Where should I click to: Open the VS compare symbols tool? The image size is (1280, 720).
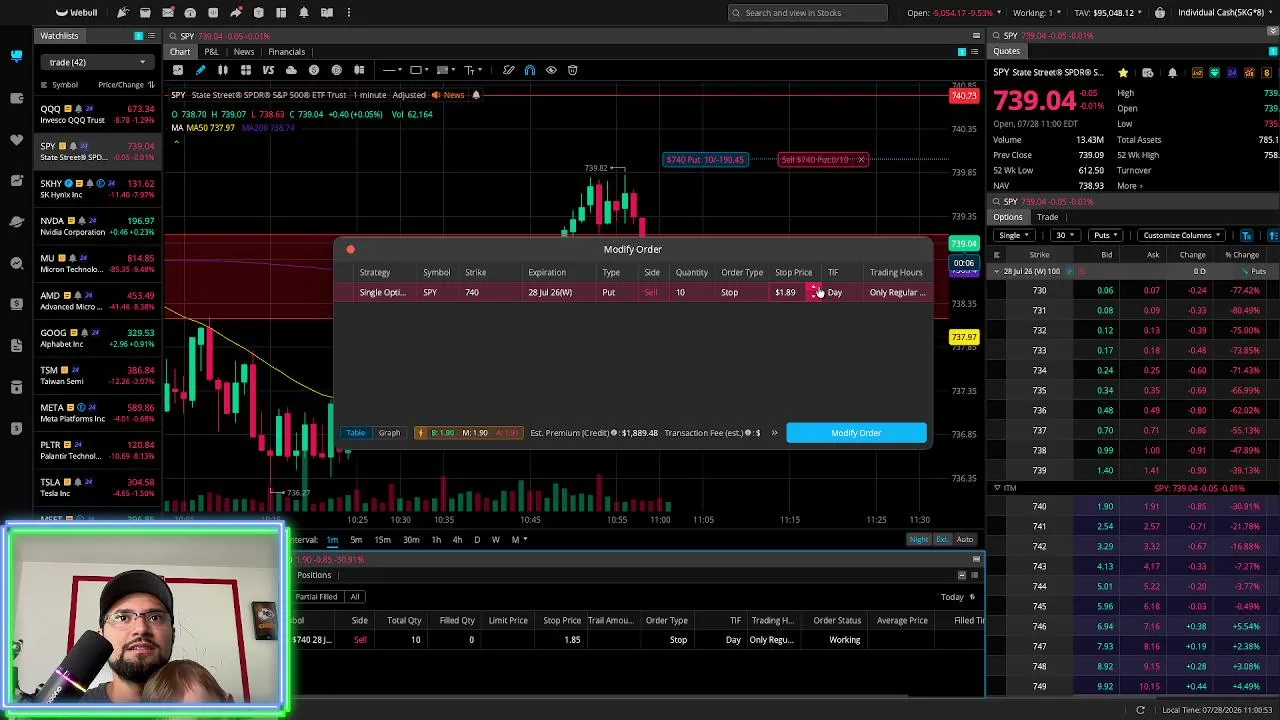(x=268, y=70)
